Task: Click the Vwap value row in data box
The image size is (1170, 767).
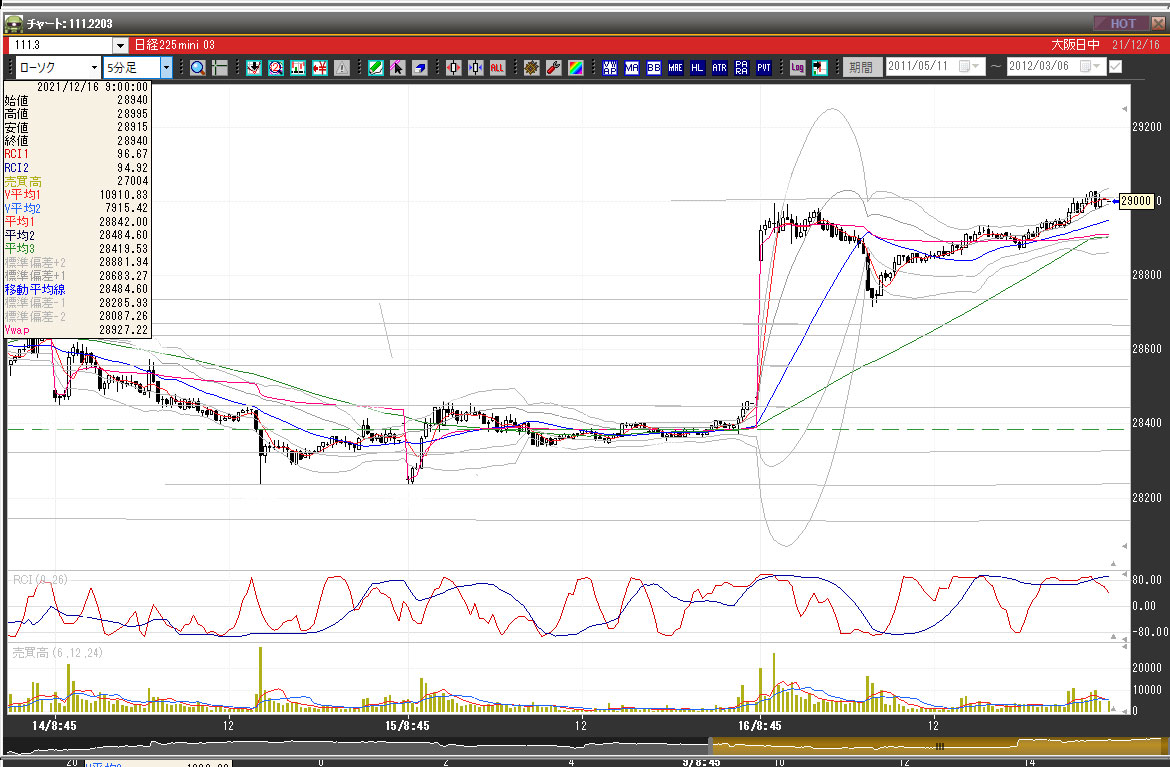Action: (76, 331)
